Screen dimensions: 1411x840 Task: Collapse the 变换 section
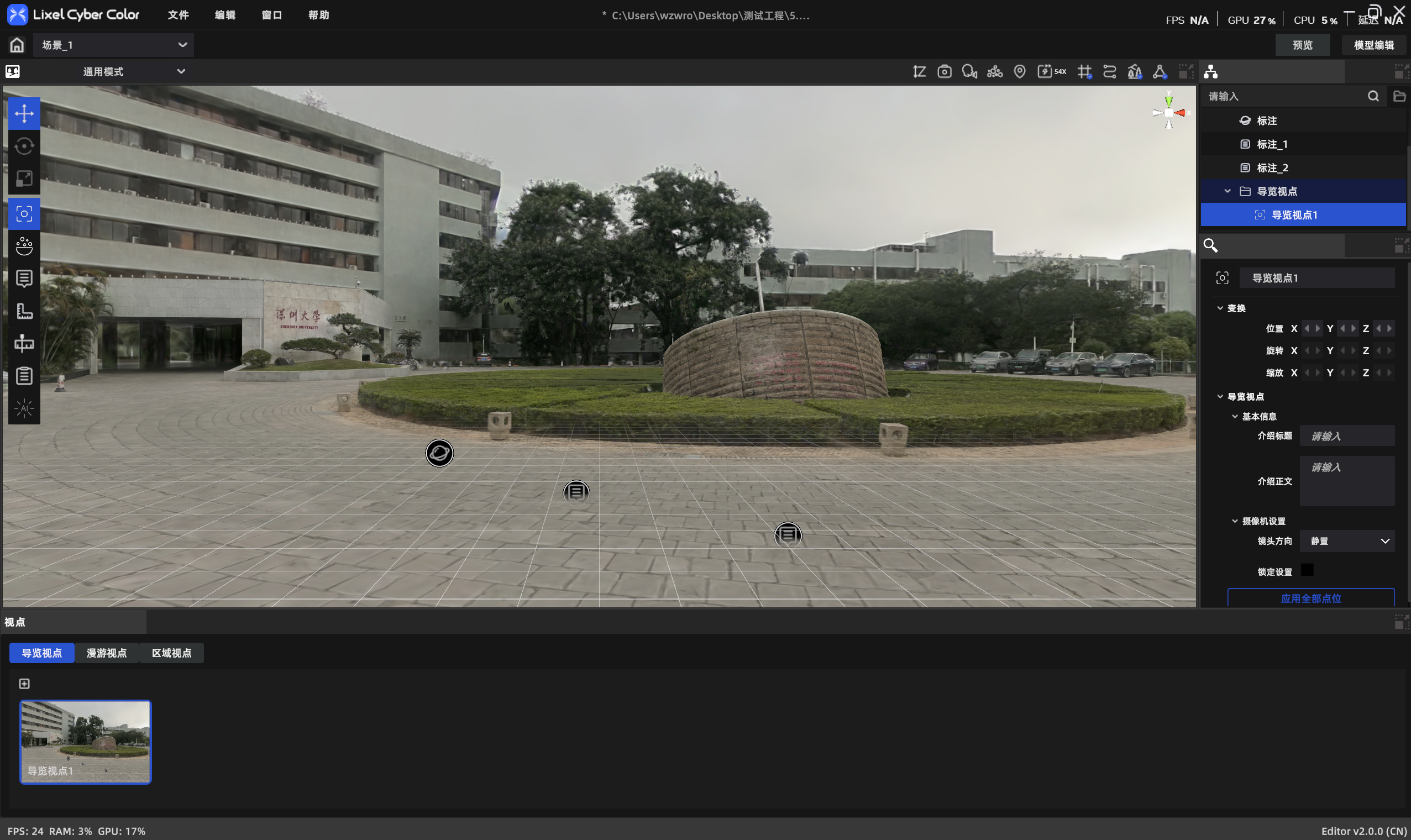point(1220,308)
